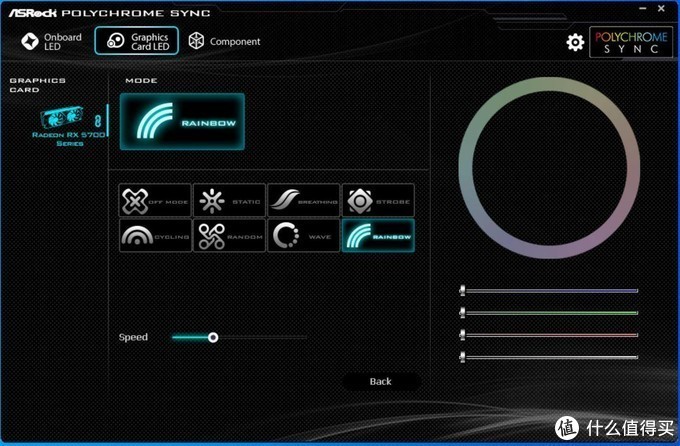Click the blue color slider
Image resolution: width=680 pixels, height=446 pixels.
point(549,291)
